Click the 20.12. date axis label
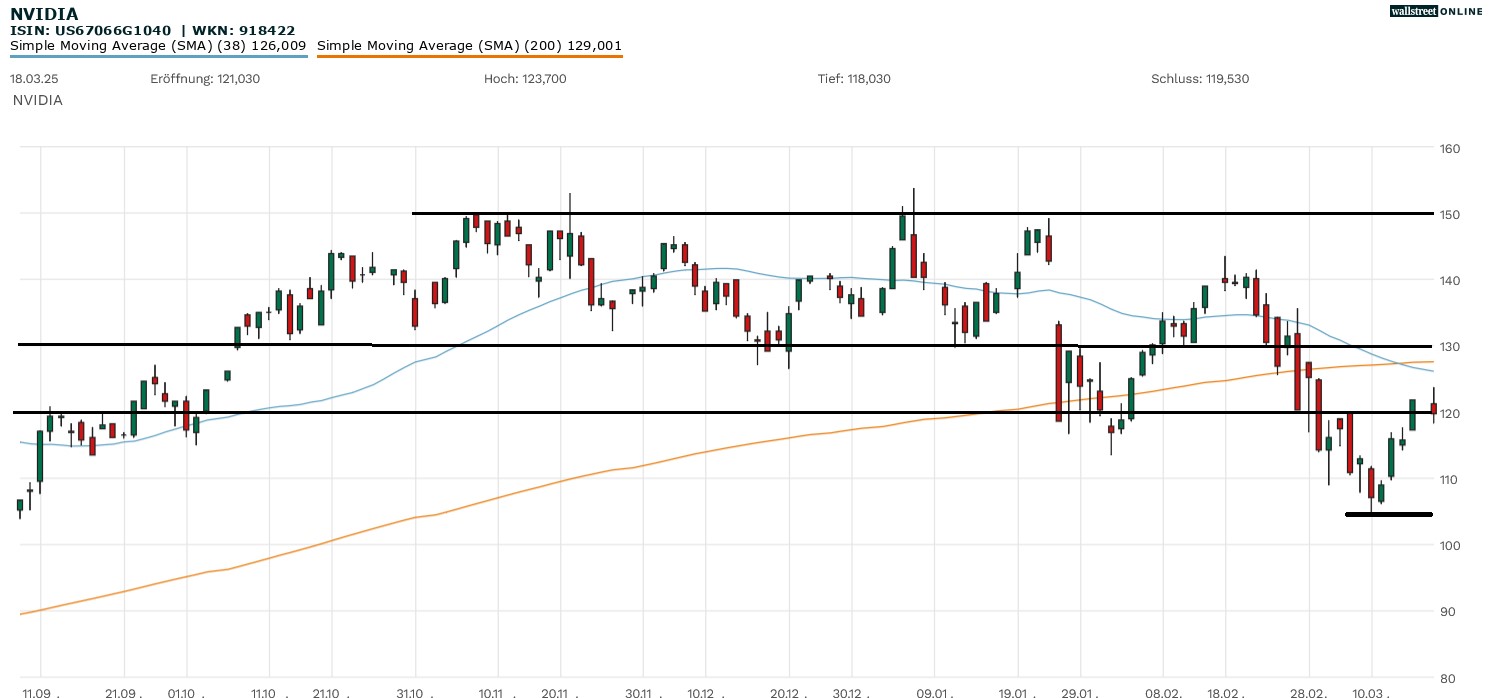Image resolution: width=1490 pixels, height=698 pixels. (789, 692)
